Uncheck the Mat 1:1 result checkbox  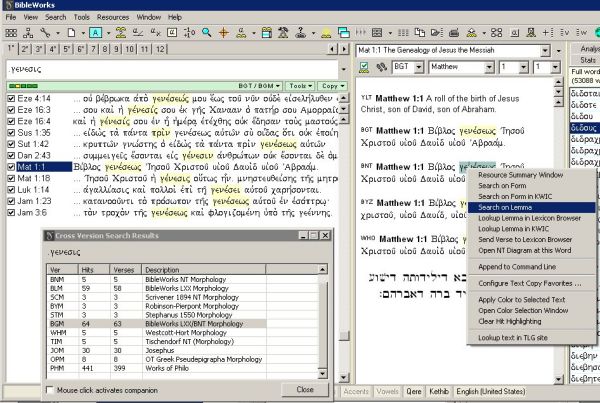point(11,167)
